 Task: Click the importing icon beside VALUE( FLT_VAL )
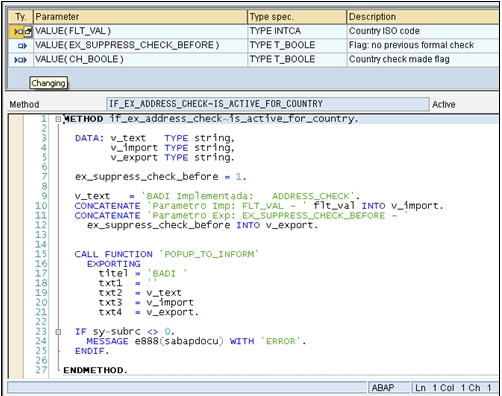pos(18,32)
